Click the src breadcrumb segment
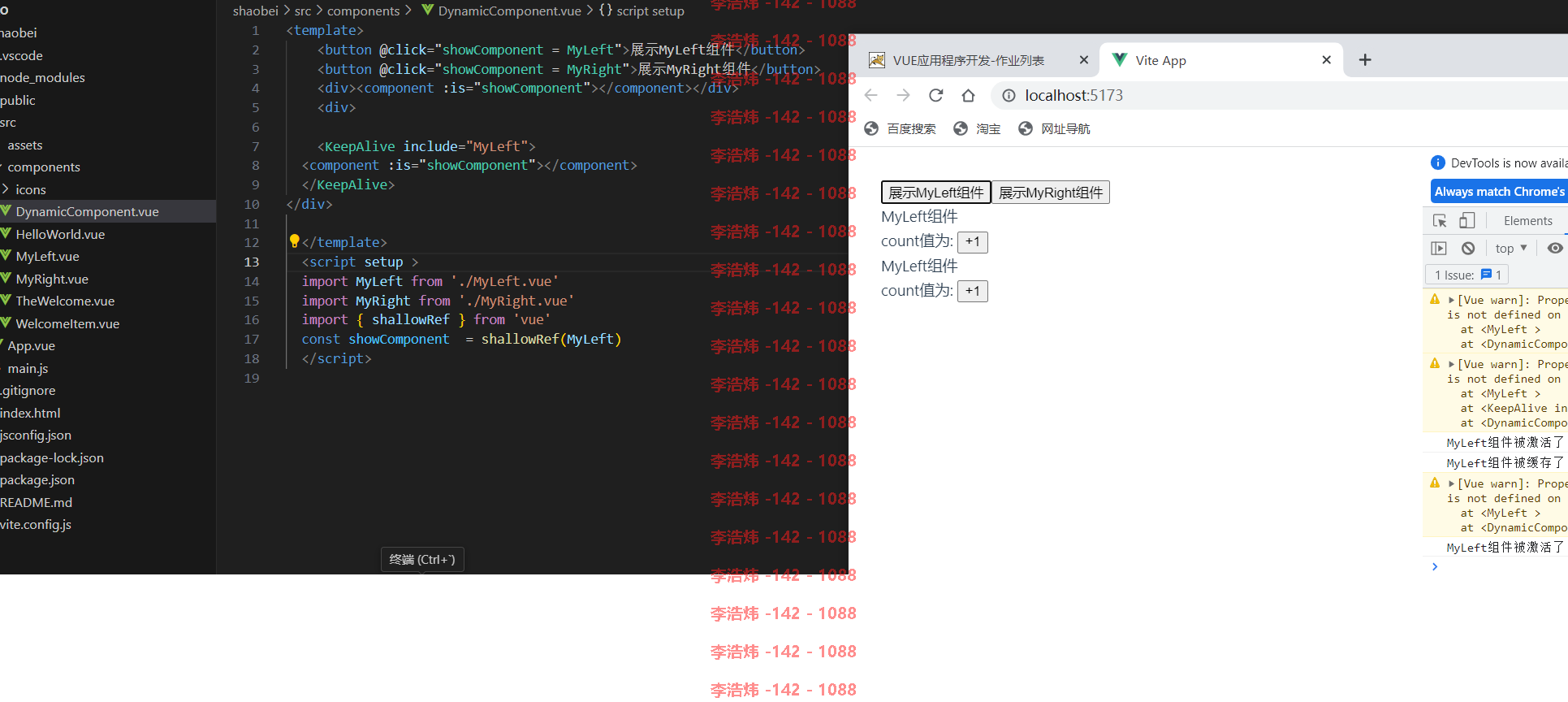The height and width of the screenshot is (702, 1568). click(303, 11)
